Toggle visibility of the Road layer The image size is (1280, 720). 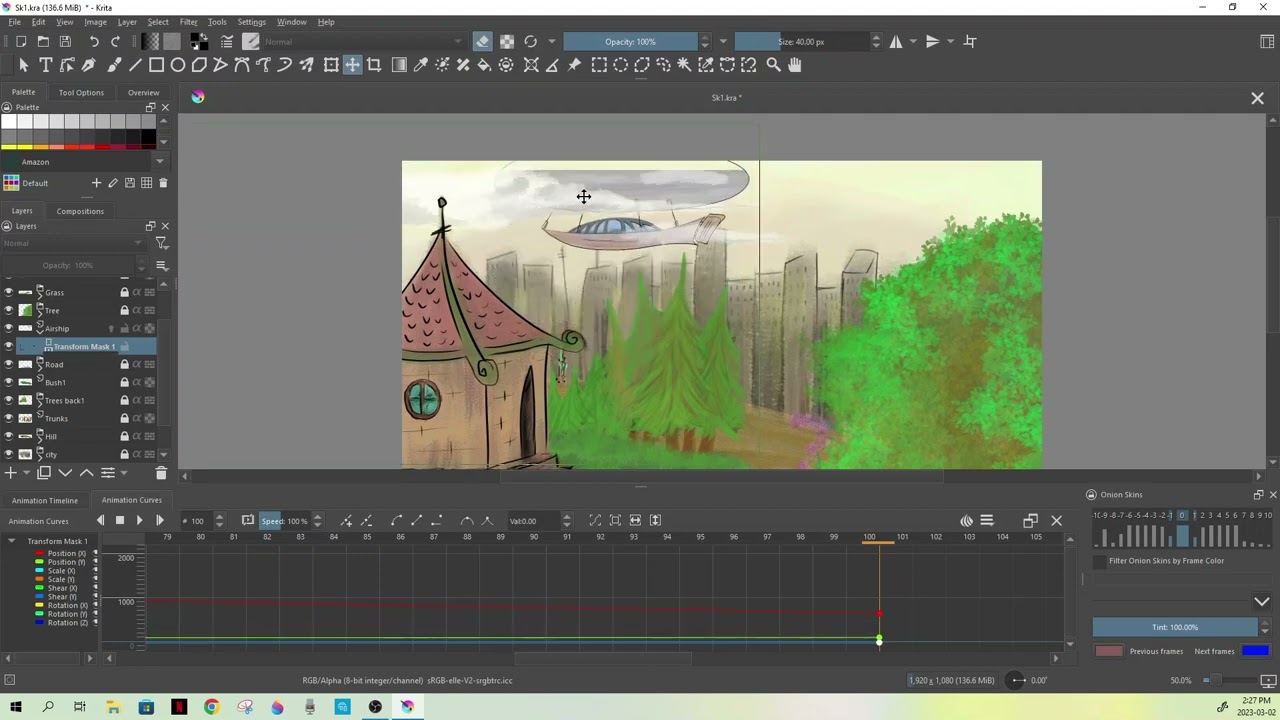point(9,364)
